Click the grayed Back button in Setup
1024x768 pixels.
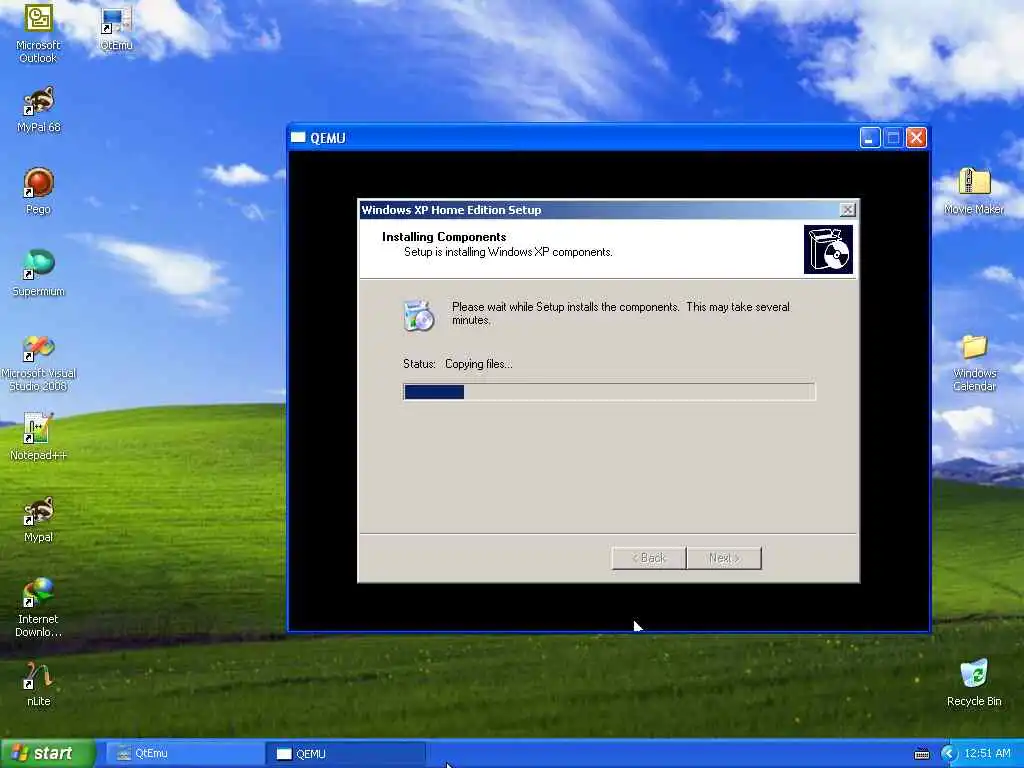click(x=648, y=558)
